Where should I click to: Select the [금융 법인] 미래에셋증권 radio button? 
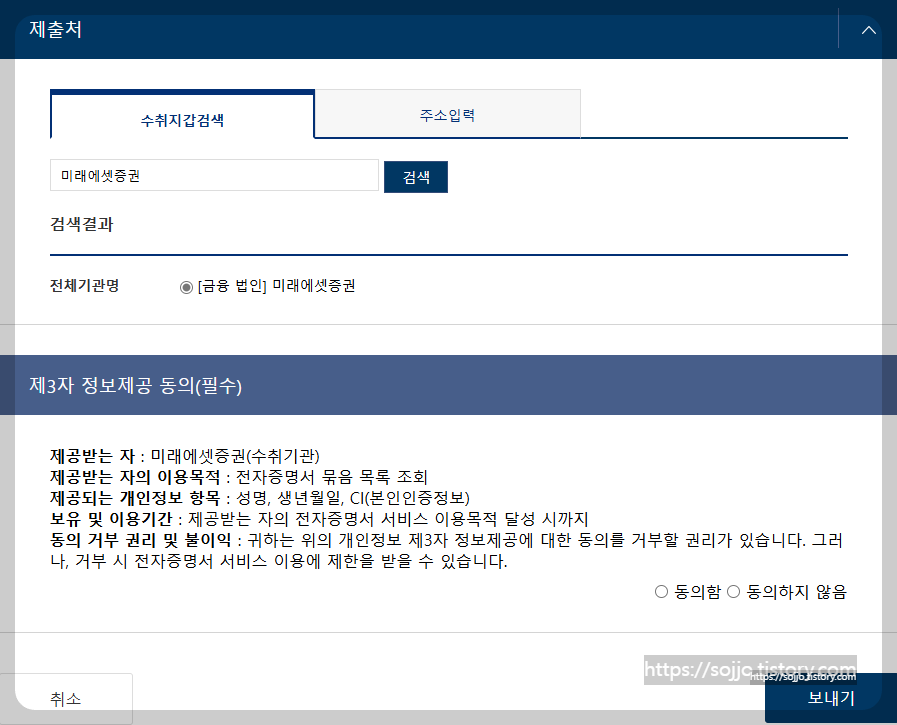[186, 287]
